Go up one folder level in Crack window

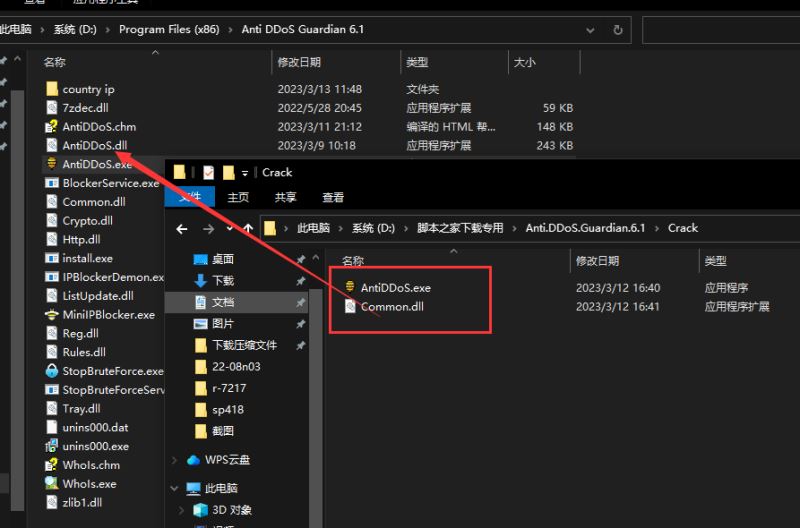tap(248, 229)
